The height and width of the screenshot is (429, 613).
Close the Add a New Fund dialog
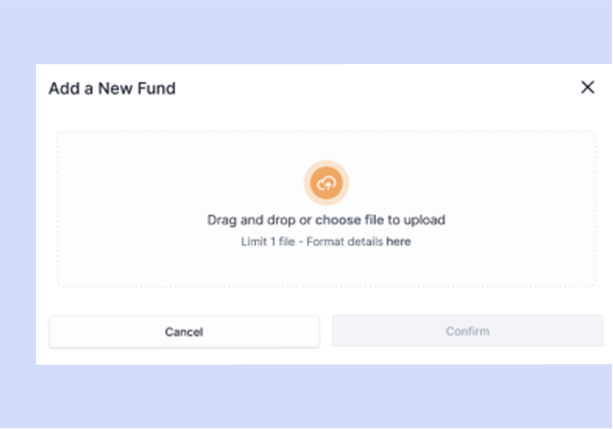588,87
